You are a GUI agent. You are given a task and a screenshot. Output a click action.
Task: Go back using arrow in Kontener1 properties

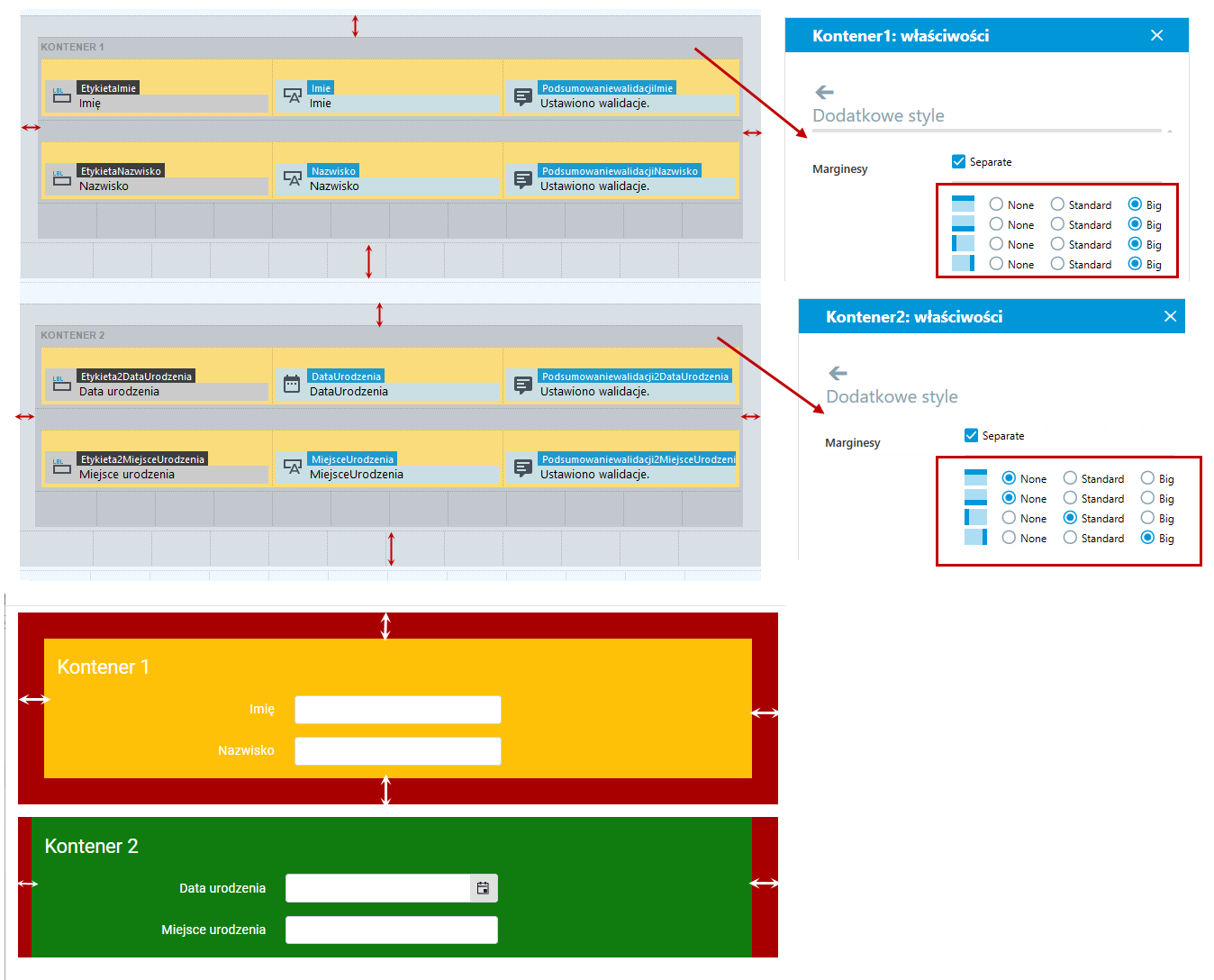pyautogui.click(x=824, y=92)
